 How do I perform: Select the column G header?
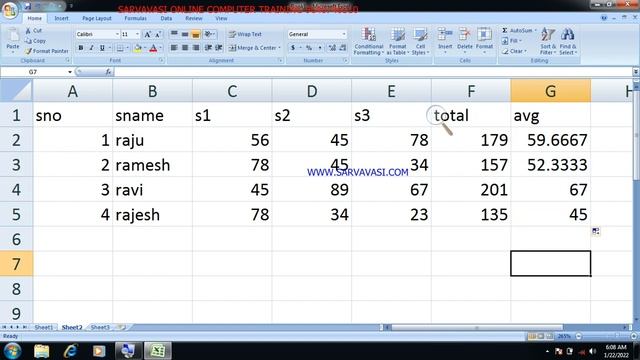click(x=550, y=91)
